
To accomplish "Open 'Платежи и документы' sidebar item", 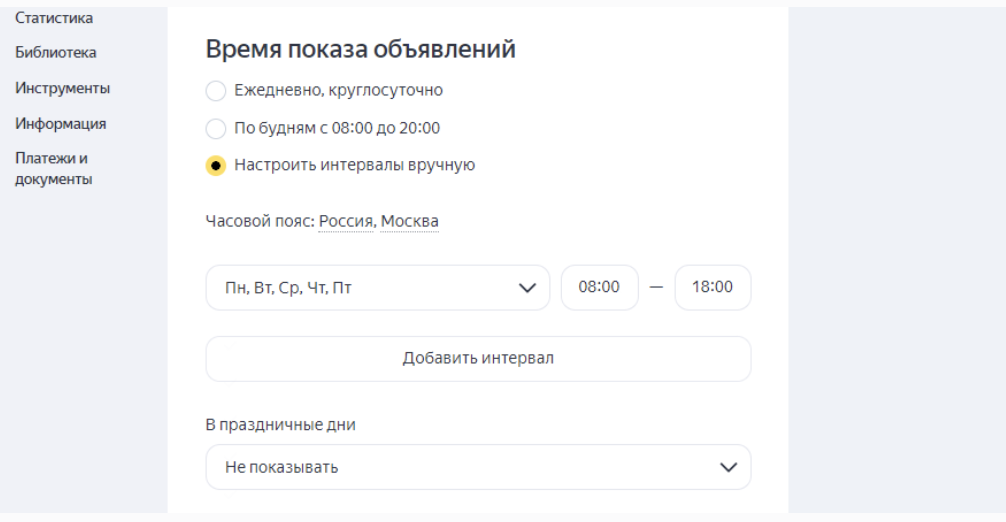I will 54,169.
